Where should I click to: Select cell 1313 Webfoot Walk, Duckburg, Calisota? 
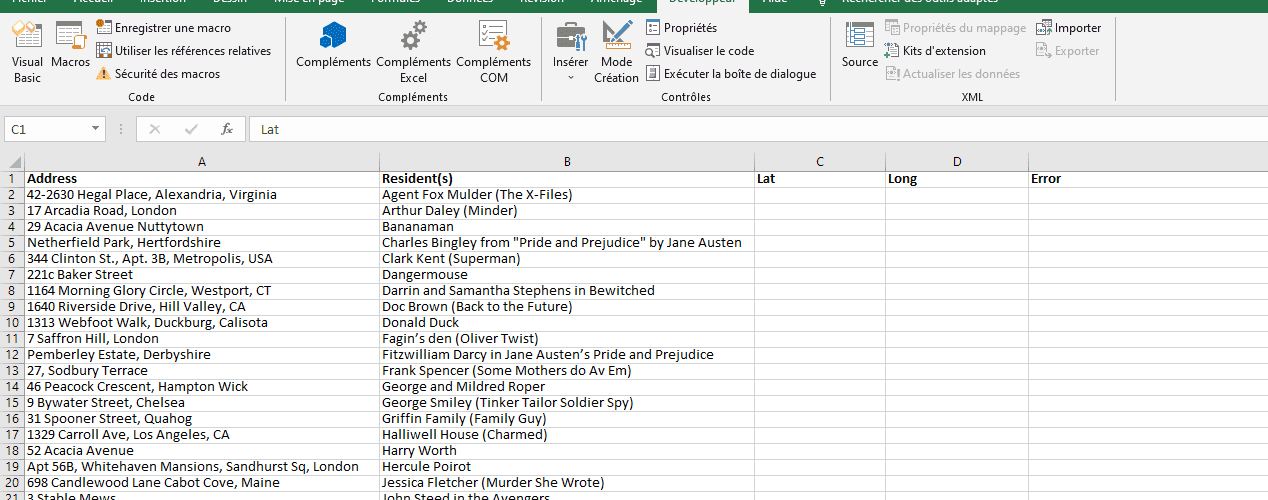coord(202,323)
